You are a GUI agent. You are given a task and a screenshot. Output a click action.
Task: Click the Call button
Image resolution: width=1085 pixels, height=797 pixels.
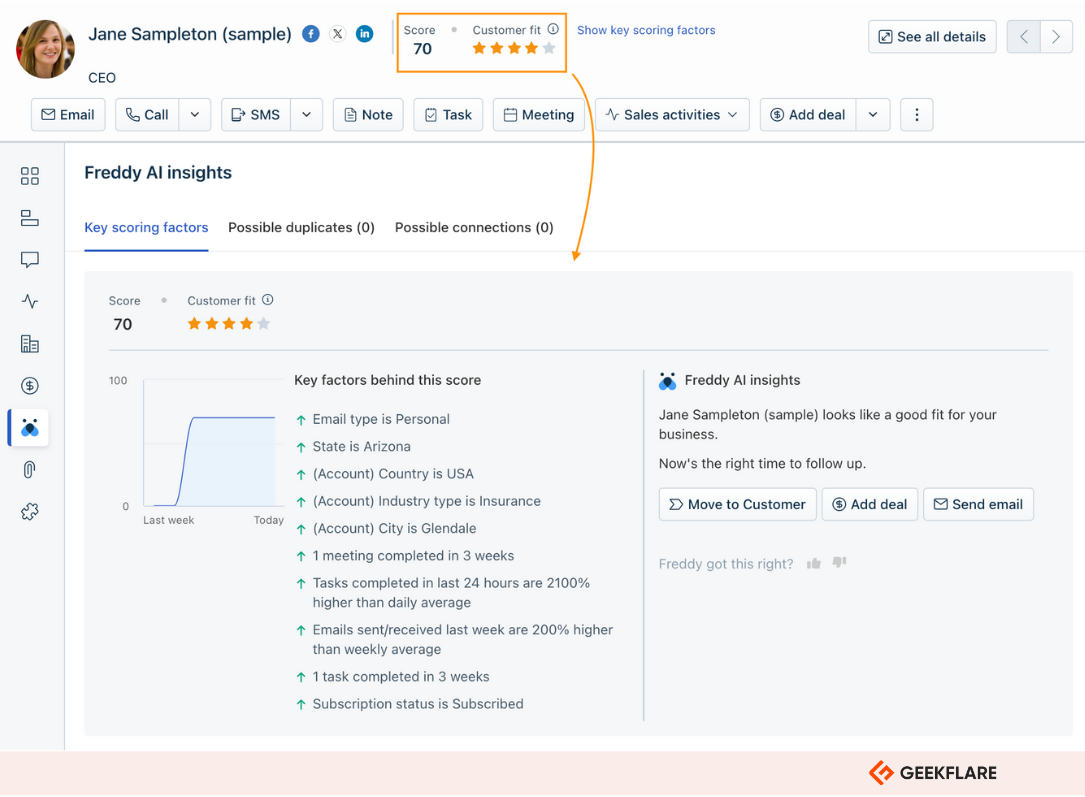[x=147, y=115]
